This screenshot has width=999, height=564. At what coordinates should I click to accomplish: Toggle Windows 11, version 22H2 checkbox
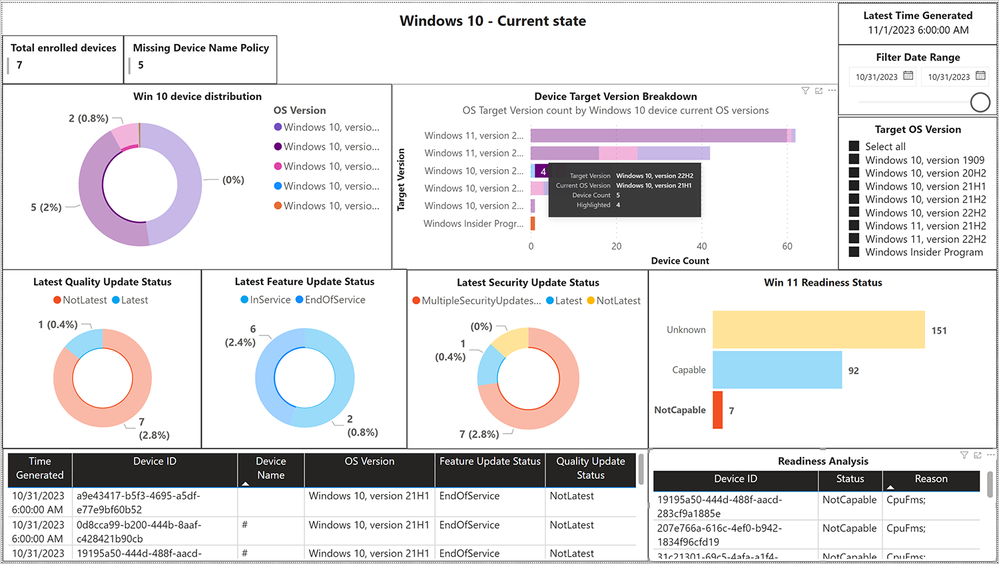click(854, 238)
